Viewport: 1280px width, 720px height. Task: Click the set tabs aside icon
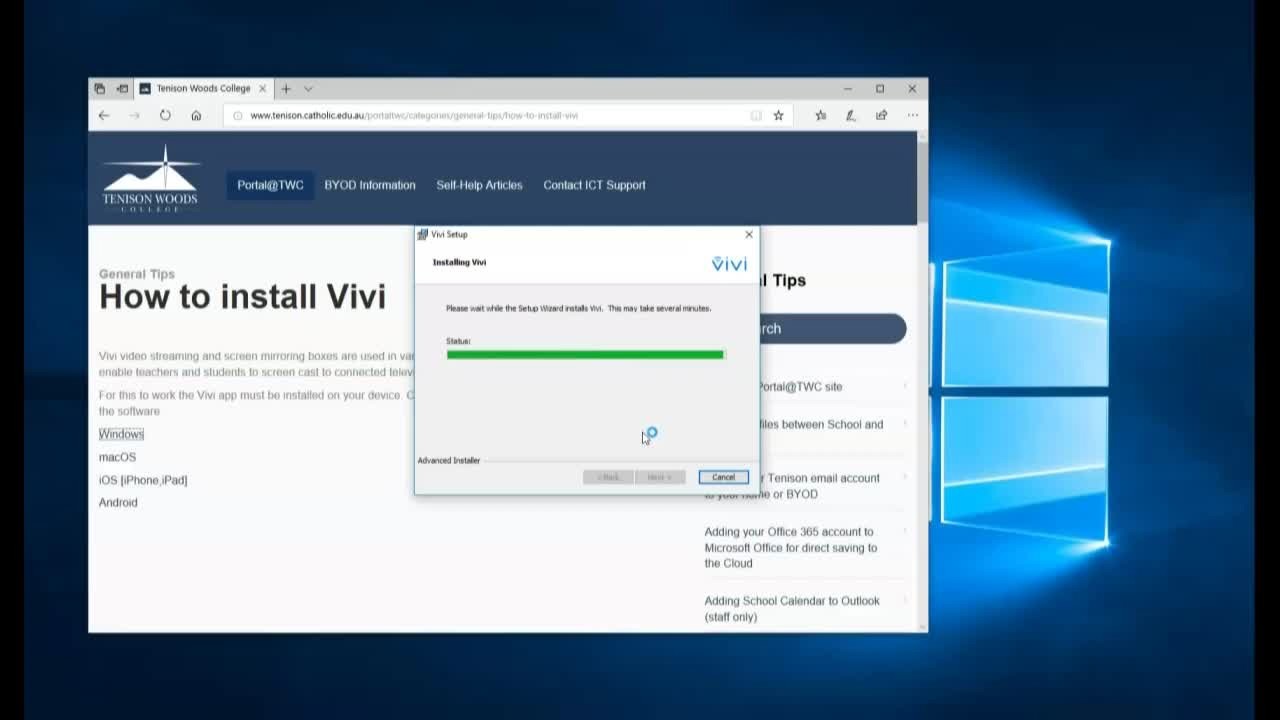pyautogui.click(x=122, y=88)
